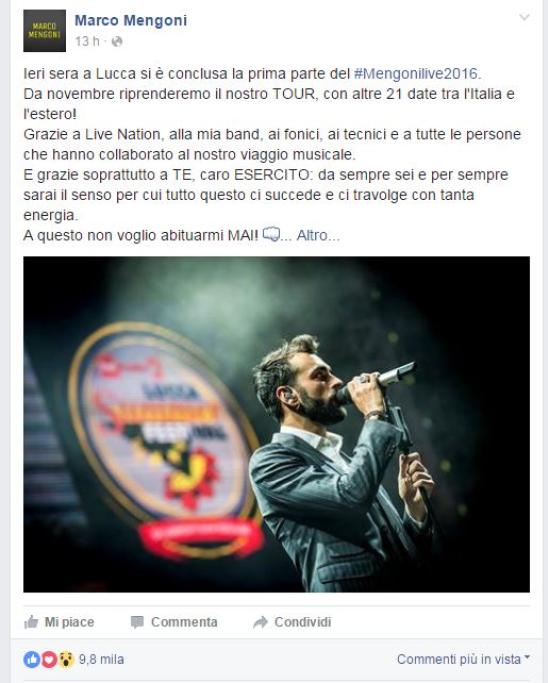Open the post options chevron menu
Viewport: 548px width, 683px height.
[x=524, y=17]
